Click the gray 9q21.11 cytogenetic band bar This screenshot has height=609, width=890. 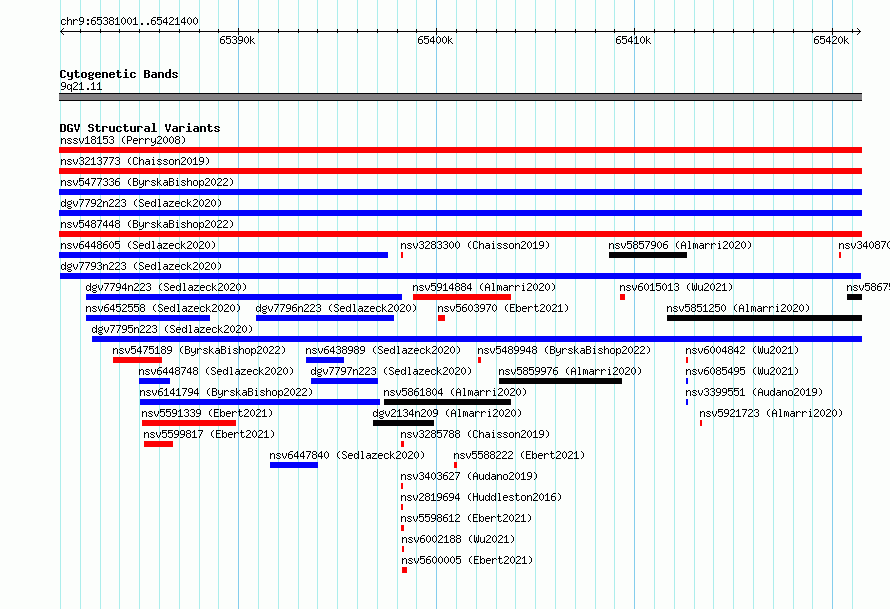coord(460,97)
